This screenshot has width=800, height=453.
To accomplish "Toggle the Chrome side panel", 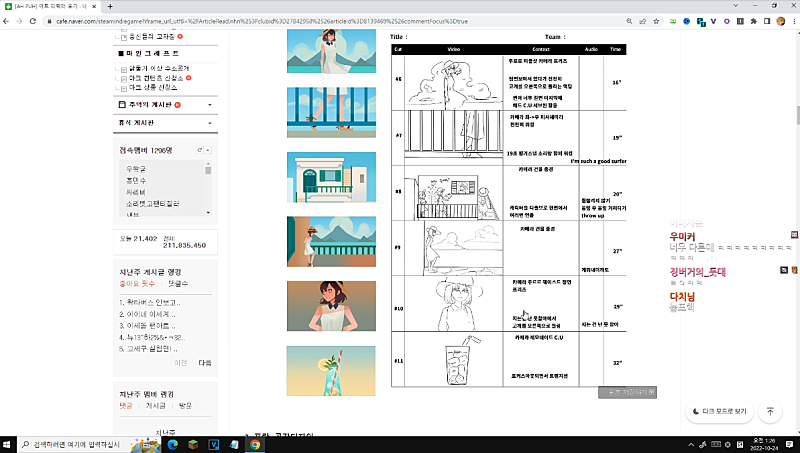I will click(767, 21).
